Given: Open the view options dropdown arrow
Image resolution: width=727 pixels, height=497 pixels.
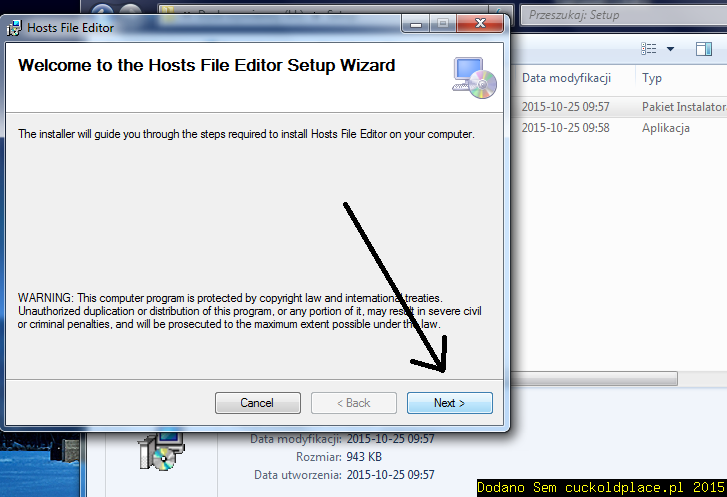Looking at the screenshot, I should point(670,49).
